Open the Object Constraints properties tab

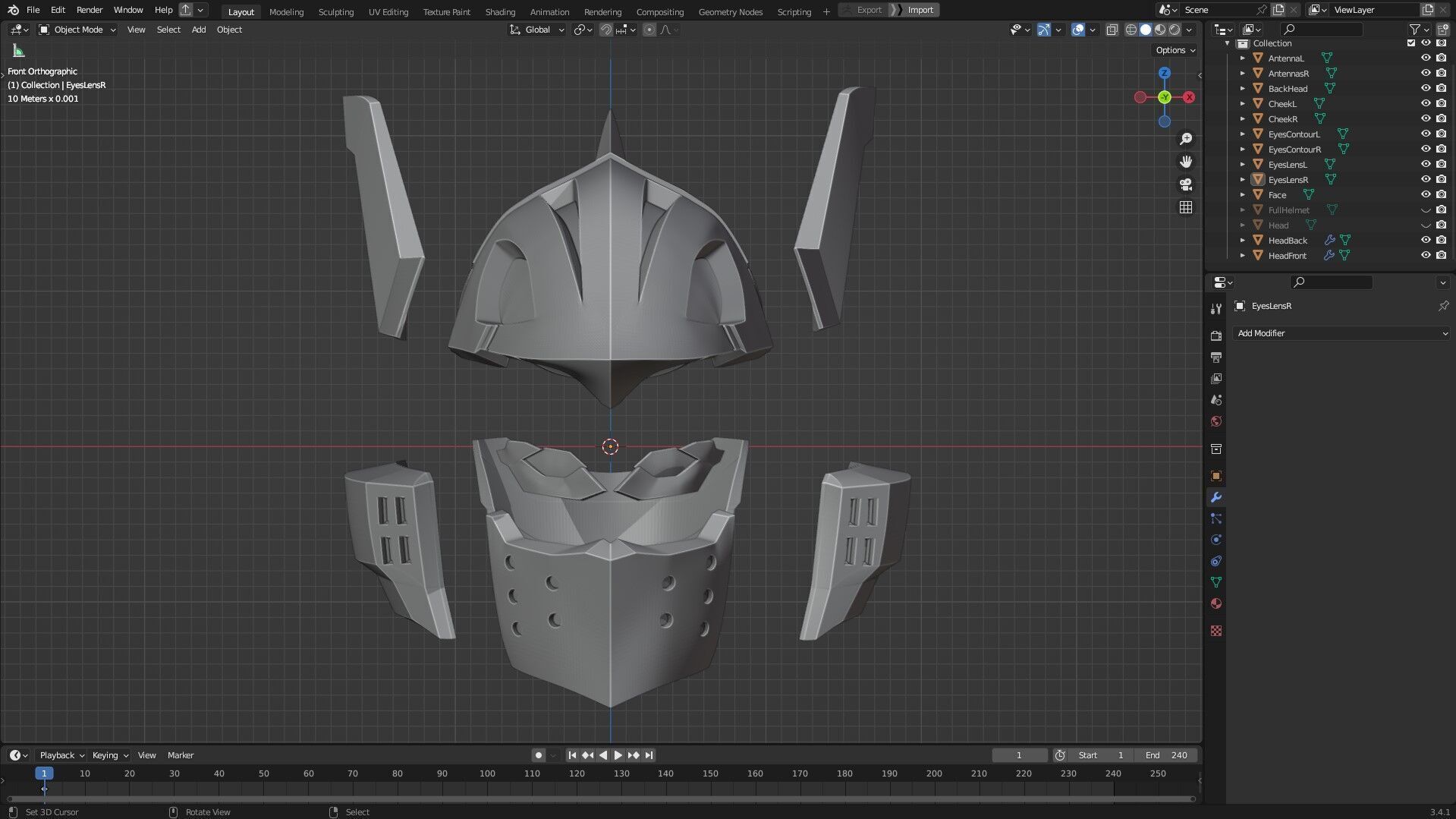[1216, 561]
